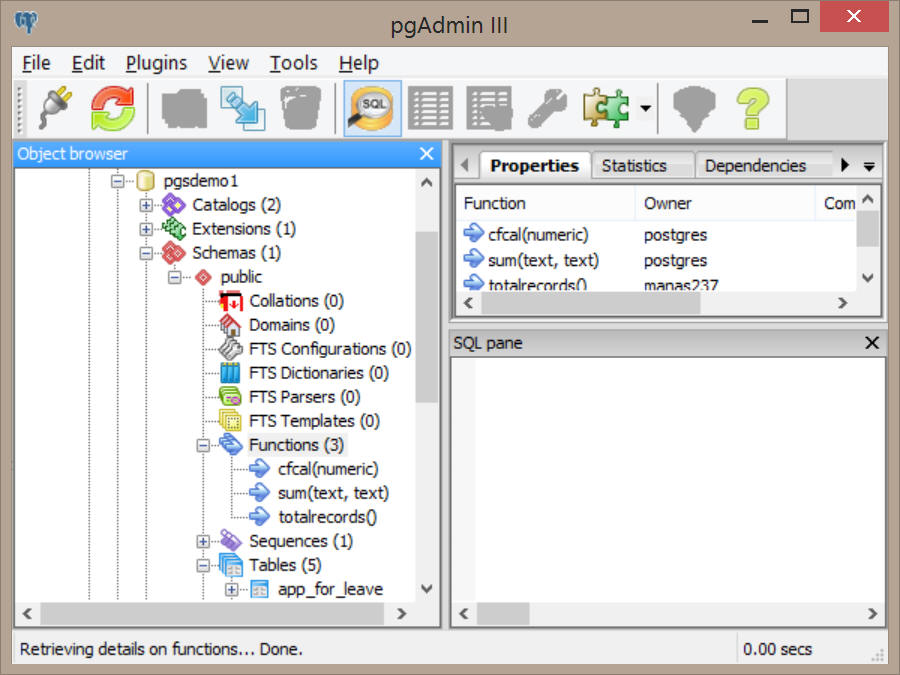900x675 pixels.
Task: Click the Owner column header
Action: pyautogui.click(x=725, y=203)
